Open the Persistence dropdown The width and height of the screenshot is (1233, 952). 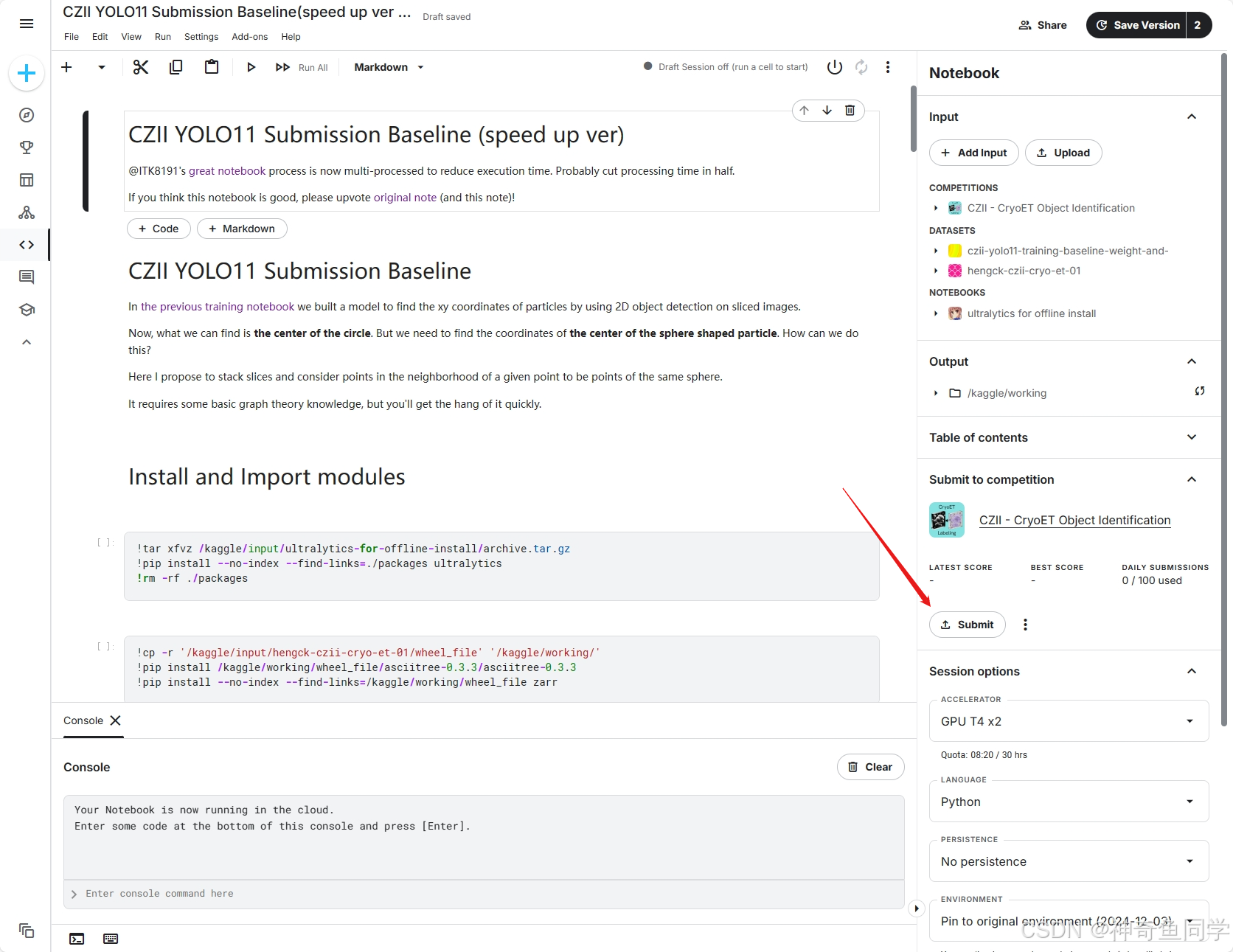pos(1069,861)
